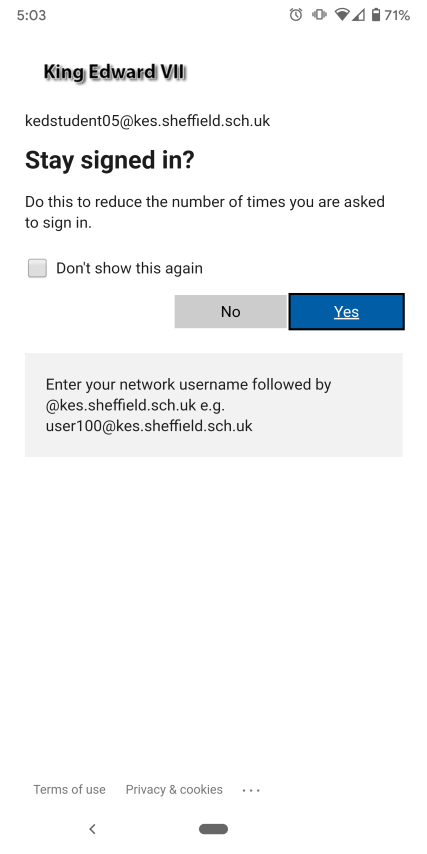Tap the alarm clock status icon
This screenshot has height=854, width=427.
[296, 15]
